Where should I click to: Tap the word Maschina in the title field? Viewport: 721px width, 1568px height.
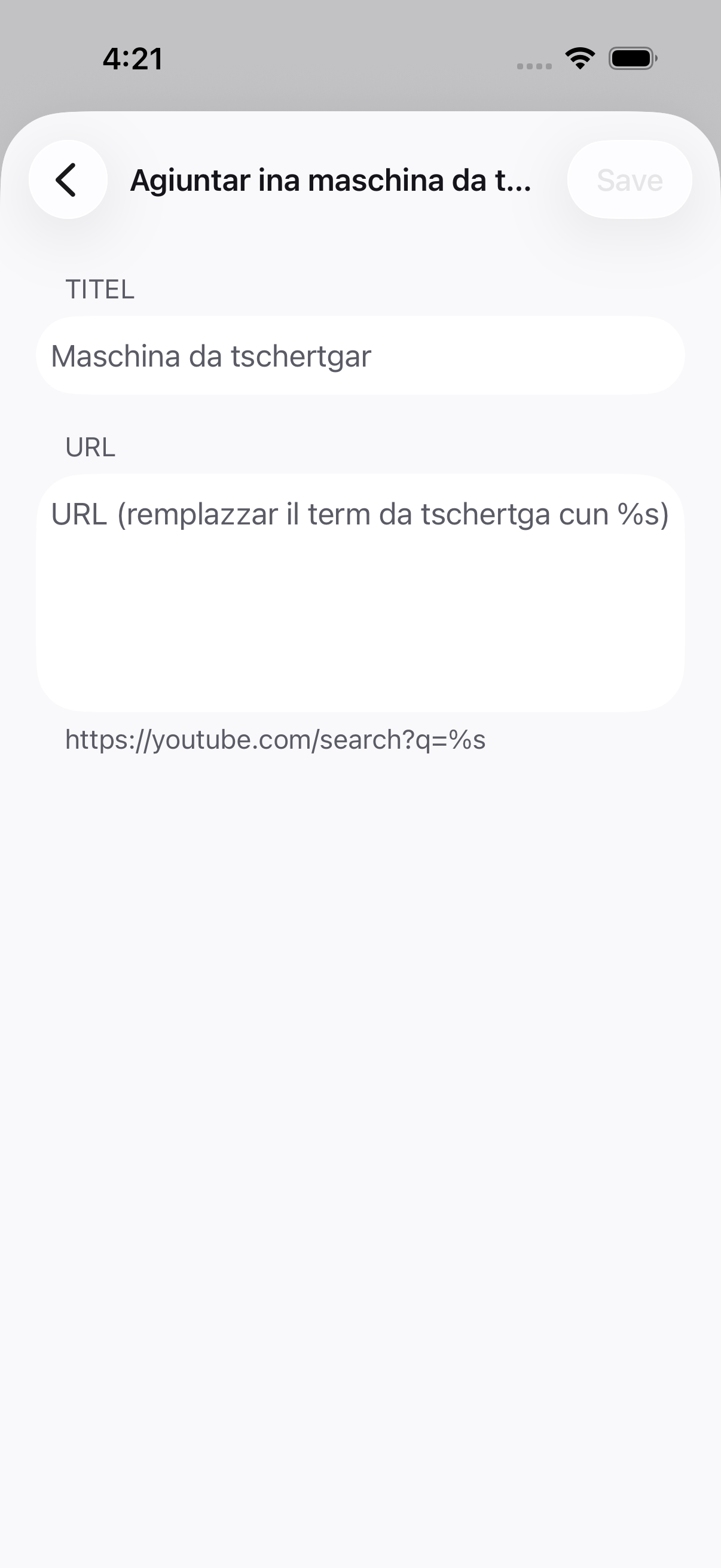click(115, 356)
